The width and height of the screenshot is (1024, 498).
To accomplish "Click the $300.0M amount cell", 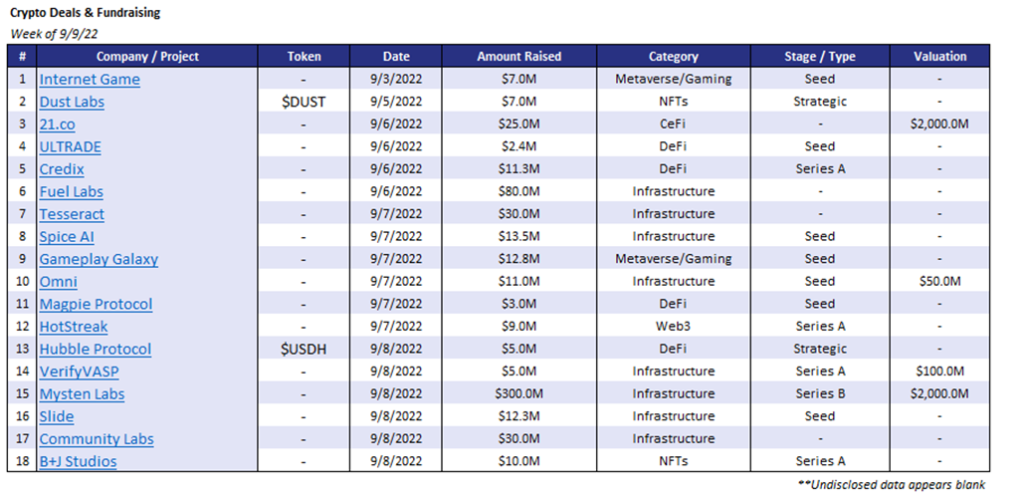I will (519, 394).
